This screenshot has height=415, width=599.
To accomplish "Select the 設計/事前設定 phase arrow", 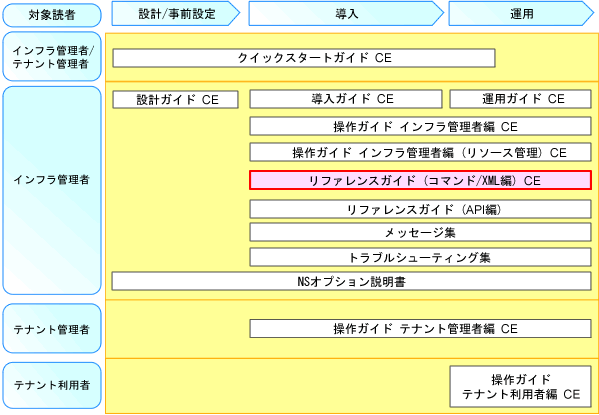I will tap(176, 14).
